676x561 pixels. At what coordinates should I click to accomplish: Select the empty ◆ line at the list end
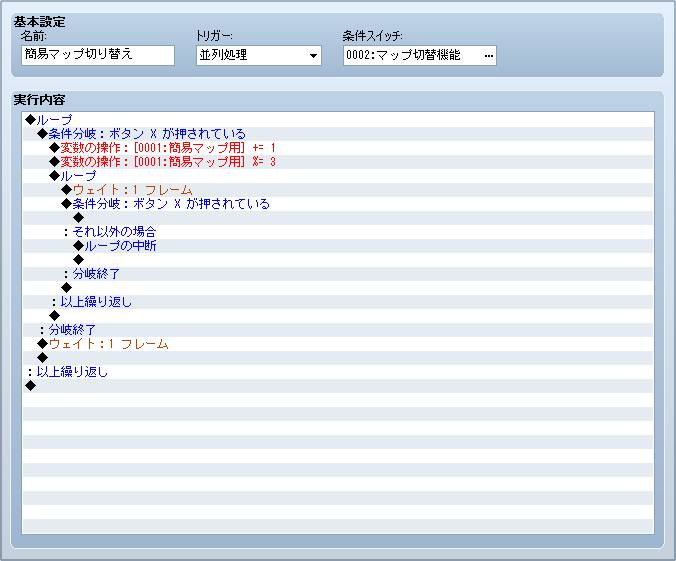(338, 386)
